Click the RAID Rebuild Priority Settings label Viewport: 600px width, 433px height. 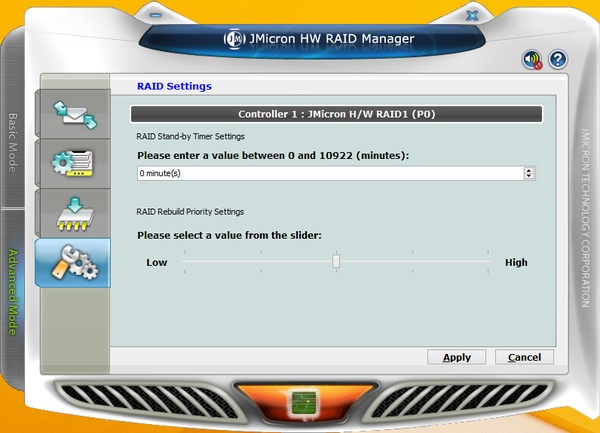[x=190, y=212]
